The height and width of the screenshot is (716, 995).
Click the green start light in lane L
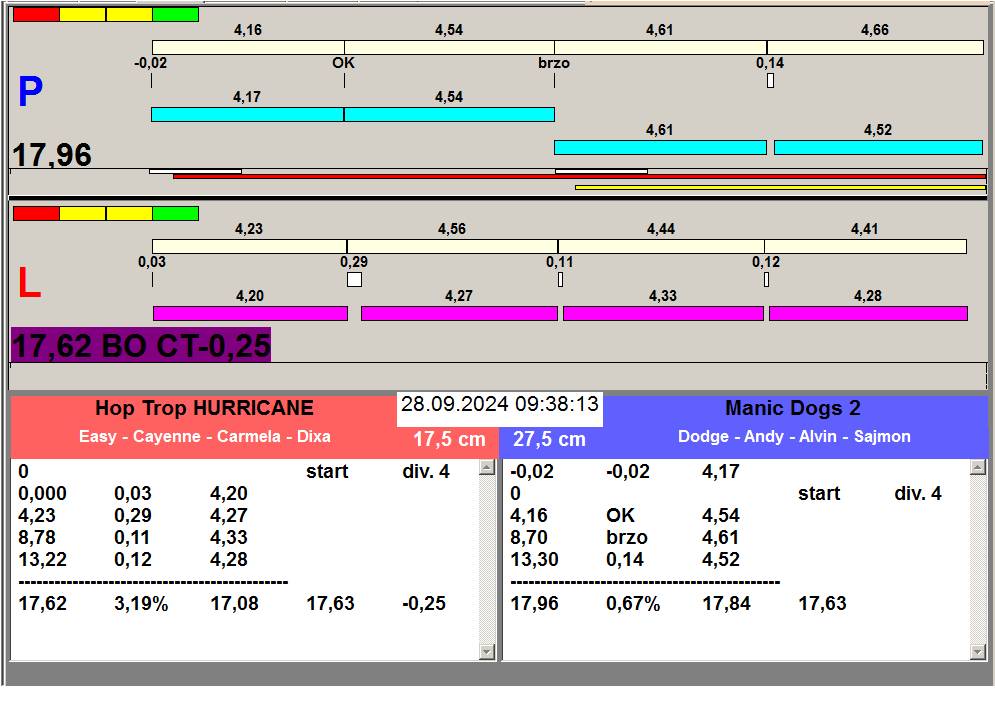tap(175, 213)
